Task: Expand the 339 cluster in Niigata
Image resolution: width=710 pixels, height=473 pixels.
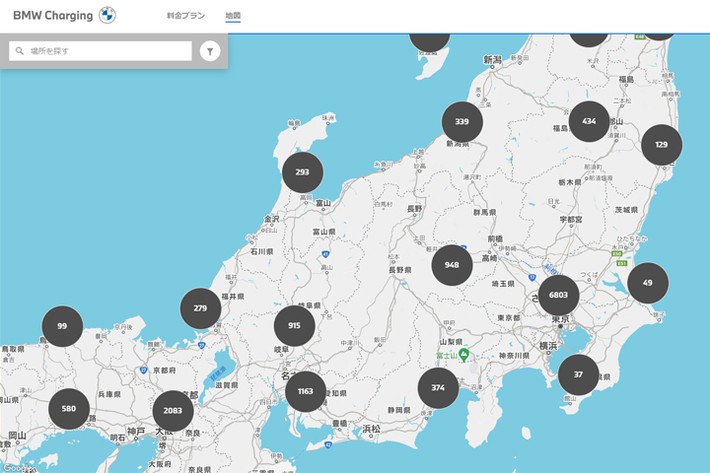Action: pyautogui.click(x=462, y=122)
